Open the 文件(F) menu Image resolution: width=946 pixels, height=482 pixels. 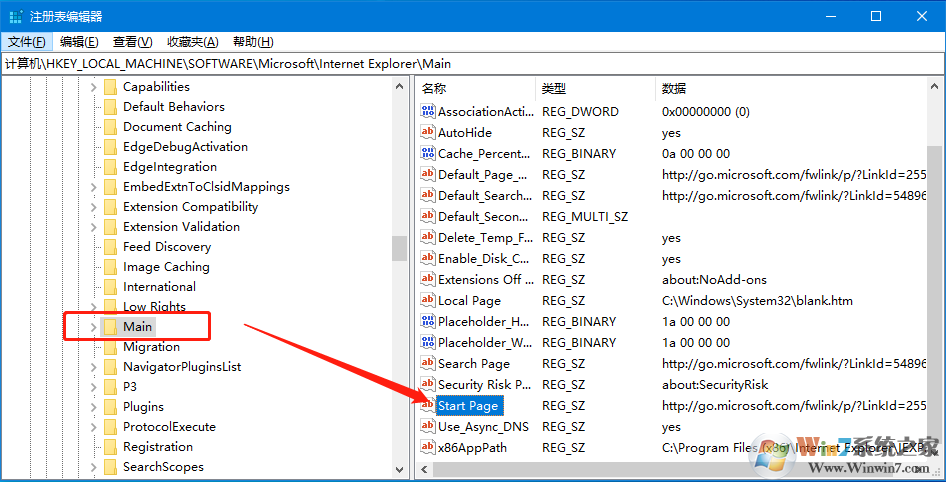click(27, 42)
